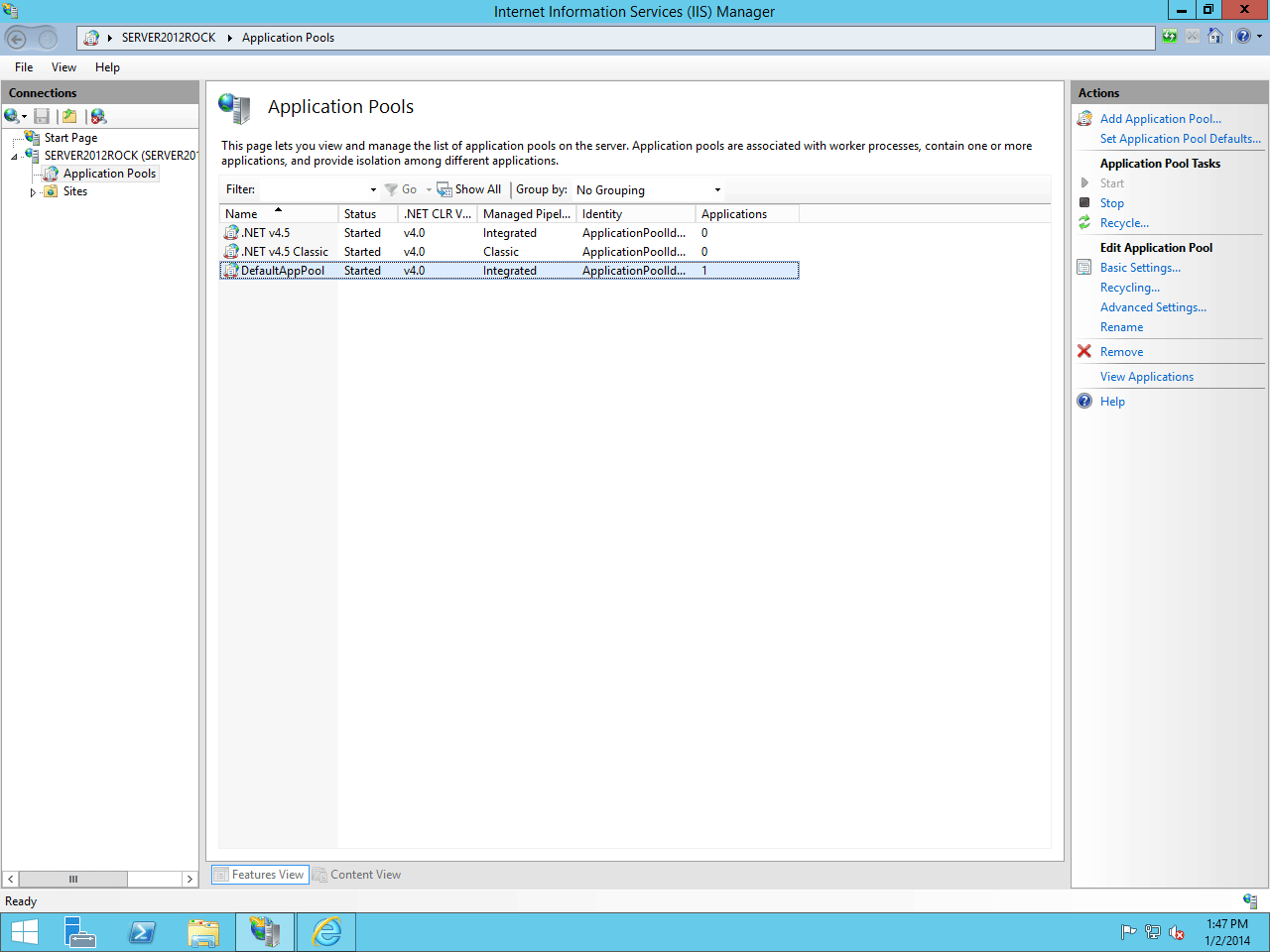Viewport: 1270px width, 952px height.
Task: Sort by Managed Pipeline column header
Action: 526,214
